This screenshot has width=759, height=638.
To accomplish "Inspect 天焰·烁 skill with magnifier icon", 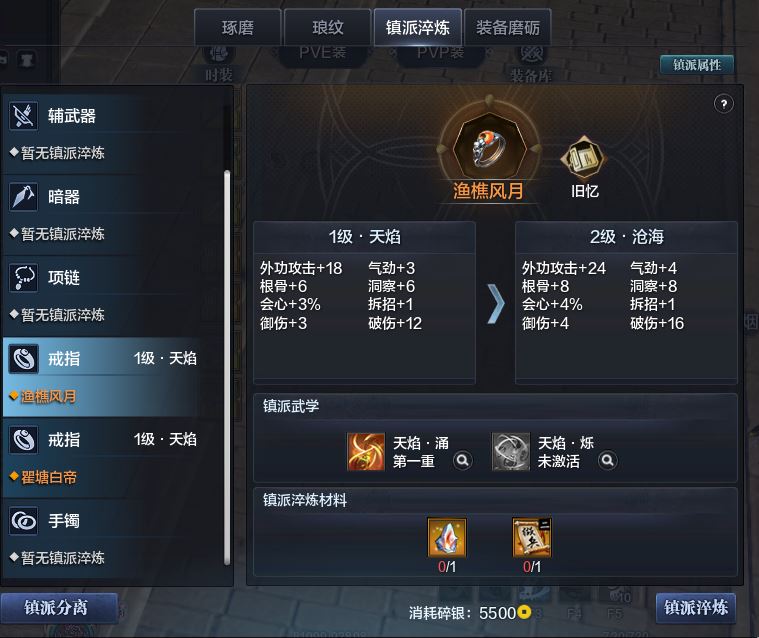I will 607,460.
